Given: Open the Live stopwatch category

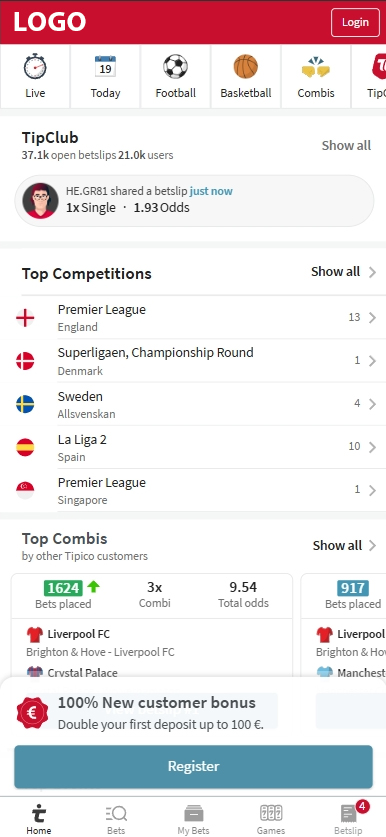Looking at the screenshot, I should tap(35, 67).
